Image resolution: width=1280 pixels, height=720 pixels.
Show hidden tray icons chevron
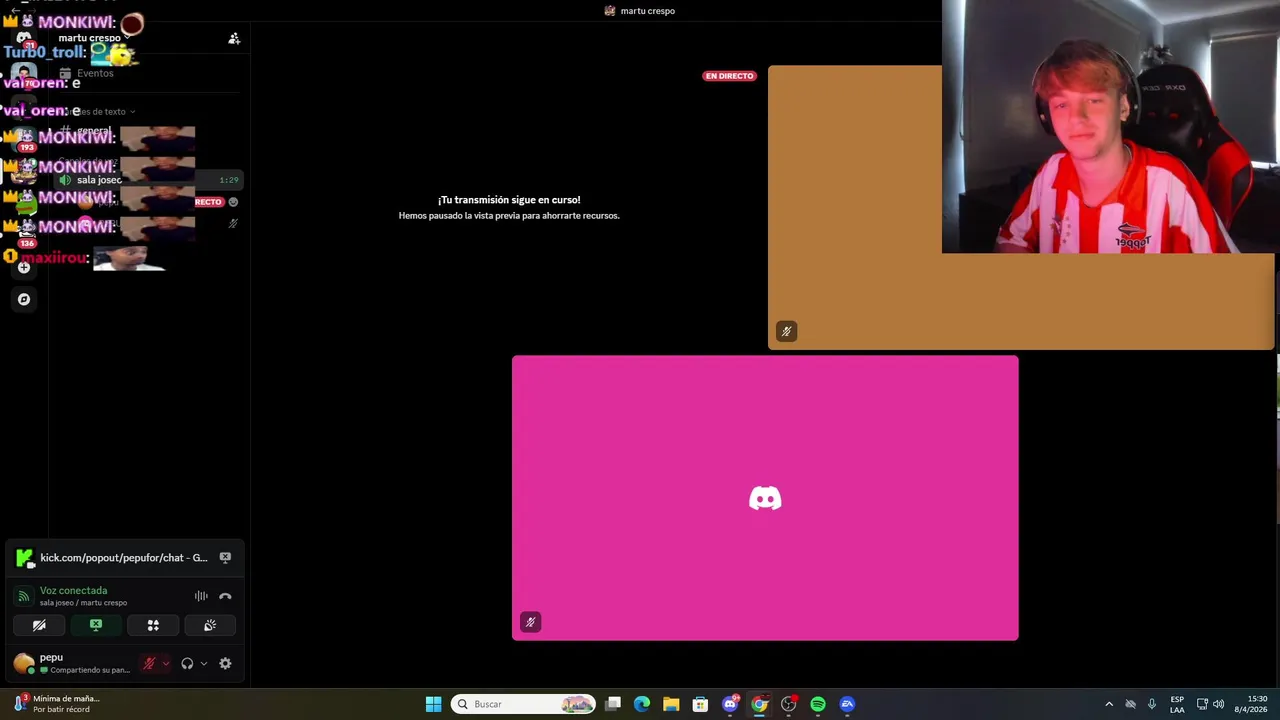(x=1109, y=704)
